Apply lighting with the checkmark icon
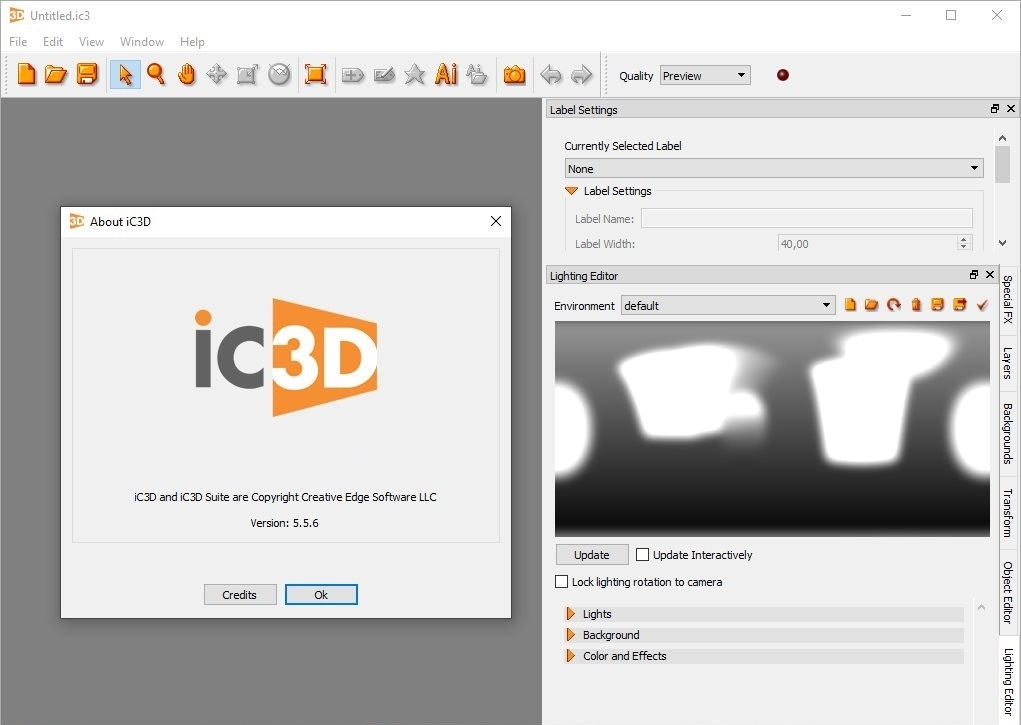Image resolution: width=1021 pixels, height=725 pixels. click(x=982, y=304)
